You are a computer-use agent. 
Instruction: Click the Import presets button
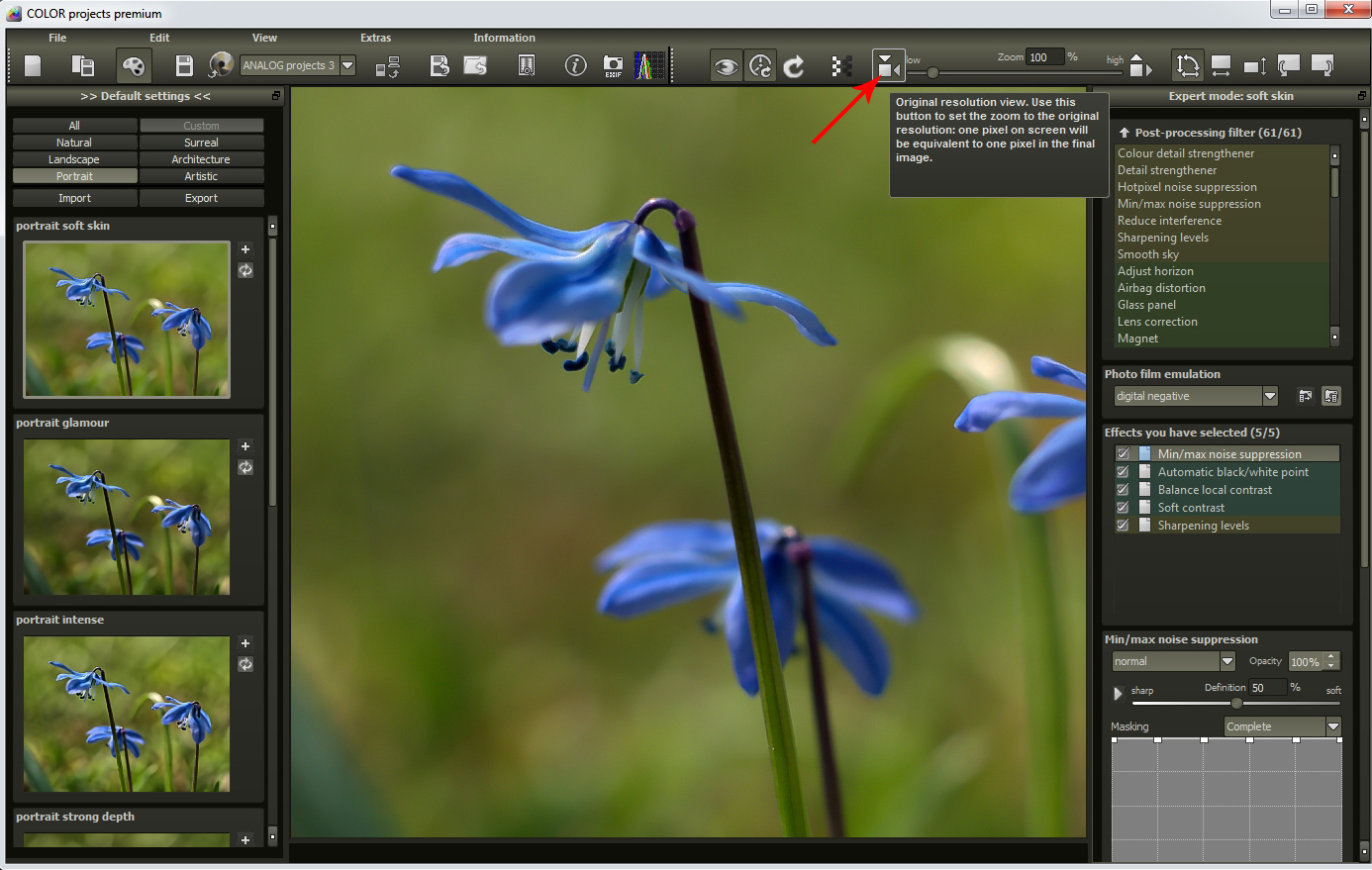tap(74, 198)
